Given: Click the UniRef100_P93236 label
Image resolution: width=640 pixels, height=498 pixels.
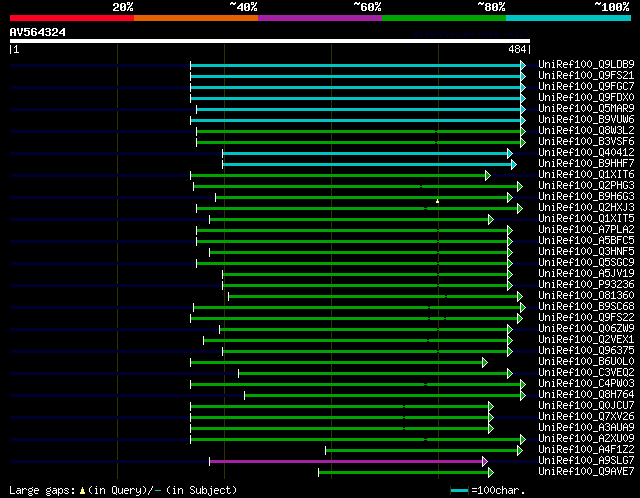Looking at the screenshot, I should tap(586, 285).
